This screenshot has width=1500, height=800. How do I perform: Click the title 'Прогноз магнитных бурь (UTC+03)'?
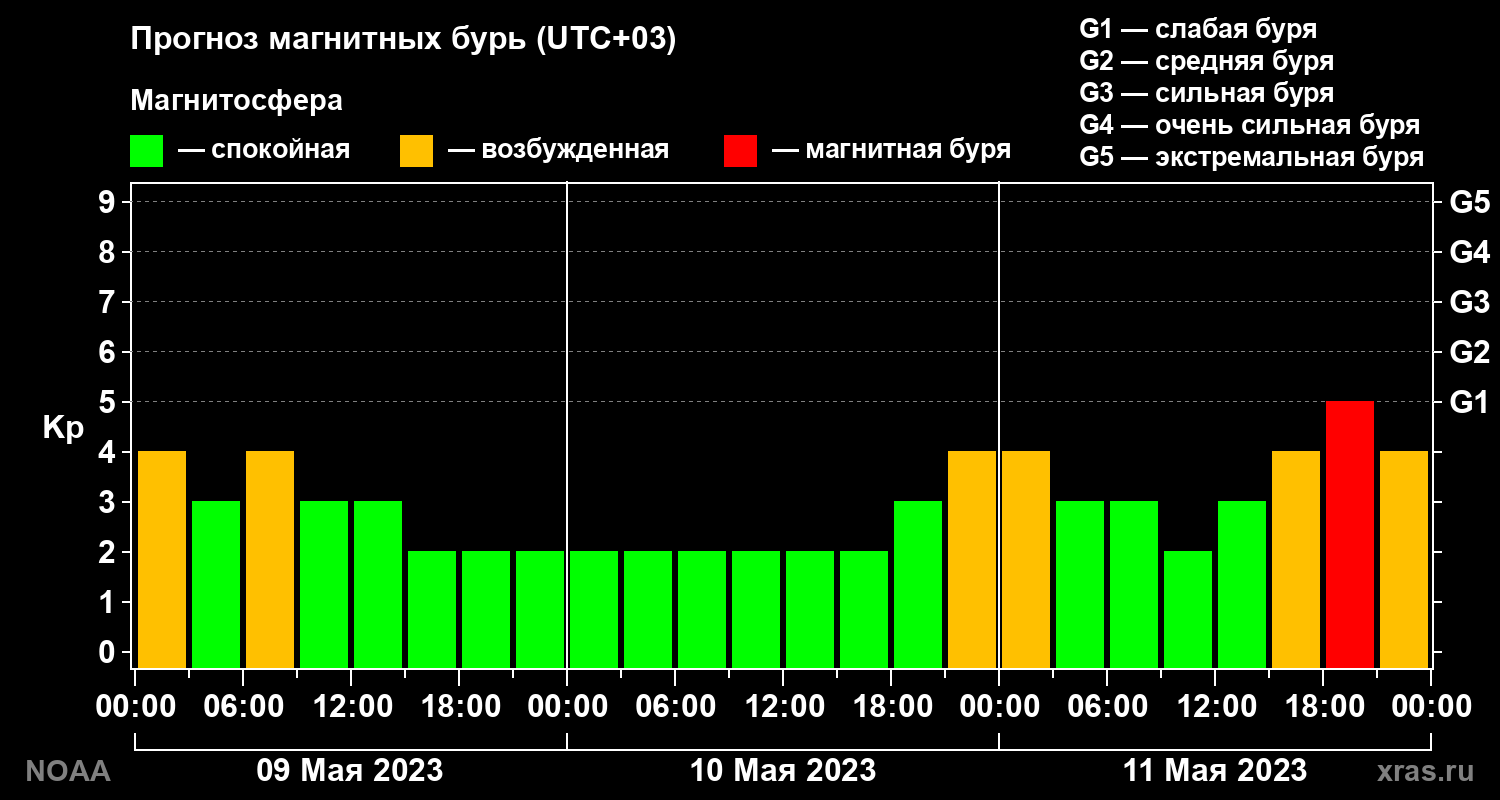pos(404,40)
